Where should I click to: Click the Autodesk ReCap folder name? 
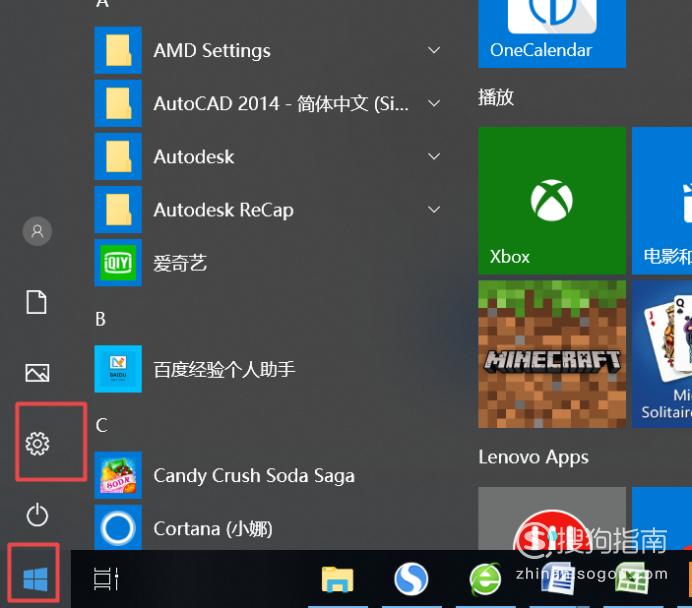223,210
